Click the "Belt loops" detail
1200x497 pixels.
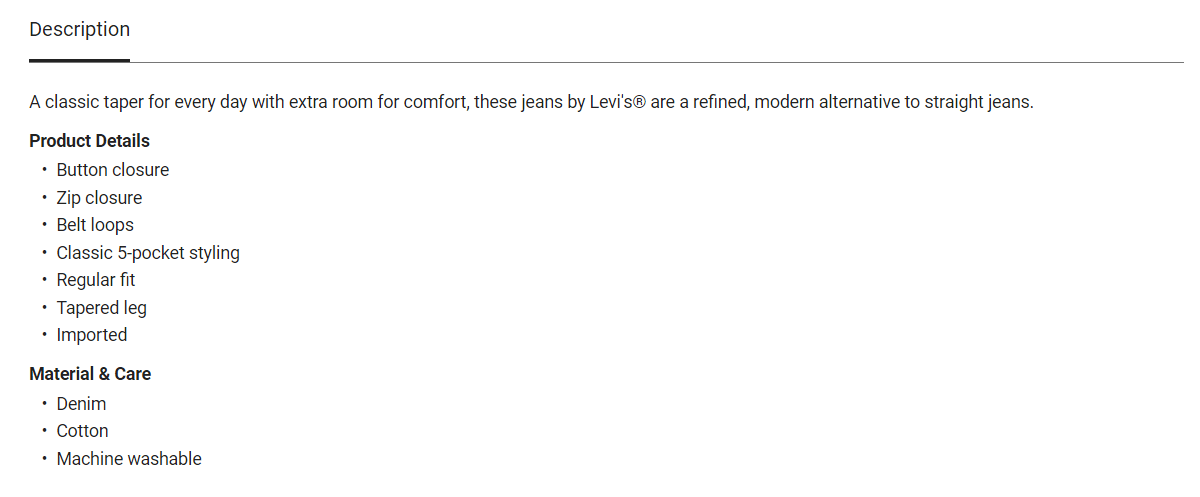click(x=95, y=225)
